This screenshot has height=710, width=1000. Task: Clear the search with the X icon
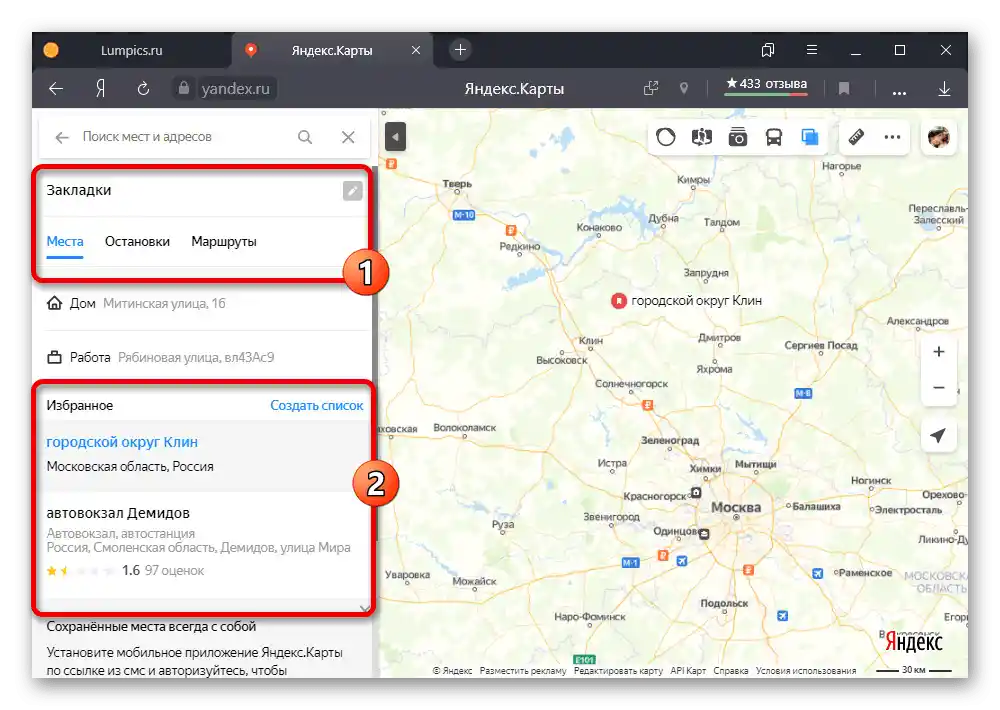[x=348, y=137]
